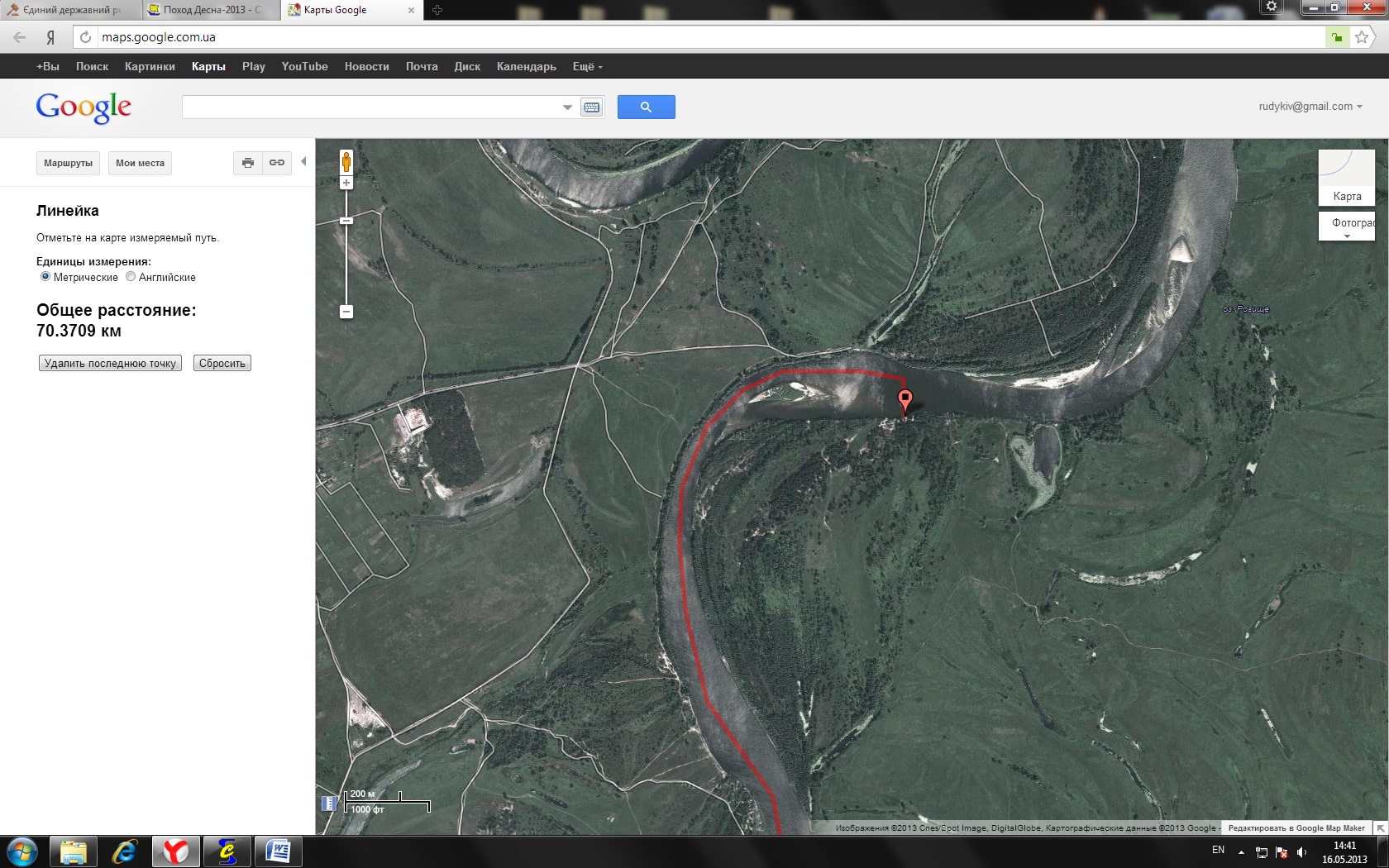Expand the search box suggestions arrow
This screenshot has width=1389, height=868.
pyautogui.click(x=567, y=107)
